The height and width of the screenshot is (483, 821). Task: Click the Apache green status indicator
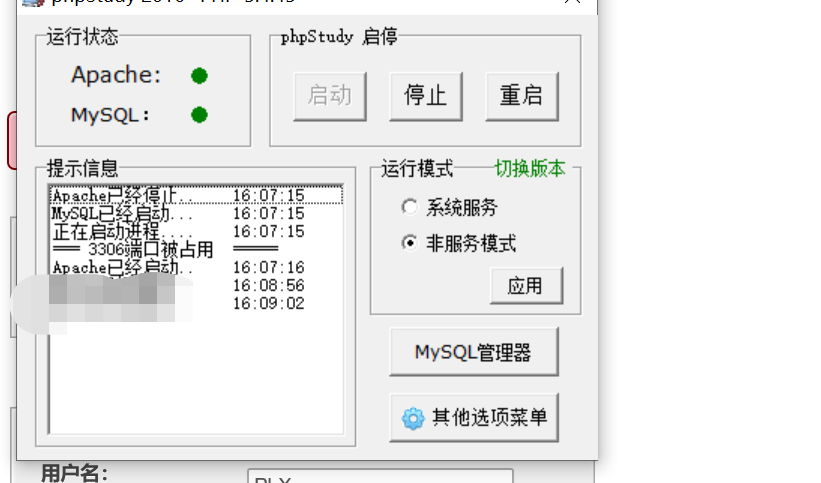coord(199,76)
